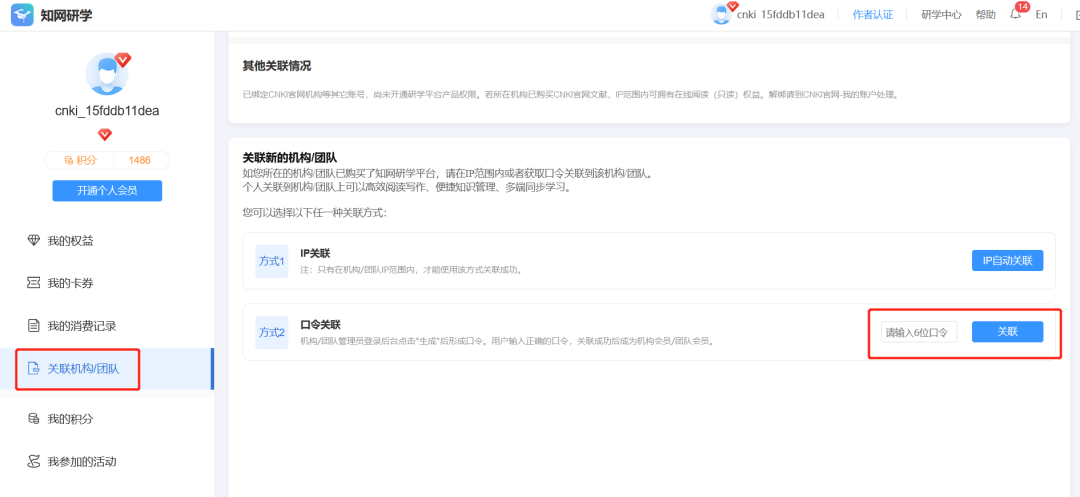Click the coins icon beside 我的积分
This screenshot has height=497, width=1080.
[x=34, y=418]
